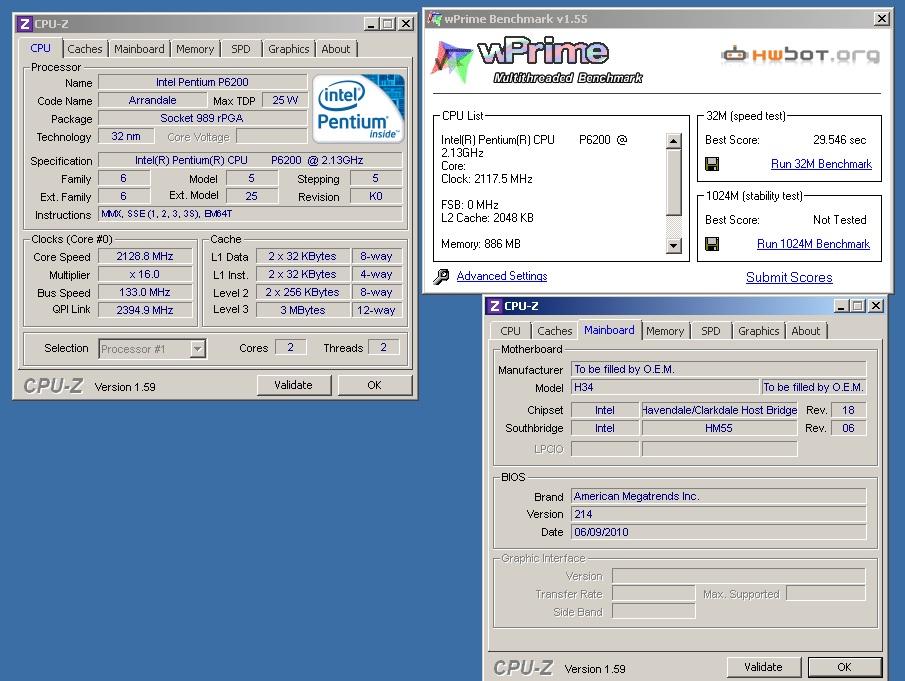Select the CPU tab in the top-left CPU-Z window
This screenshot has height=681, width=905.
tap(40, 48)
